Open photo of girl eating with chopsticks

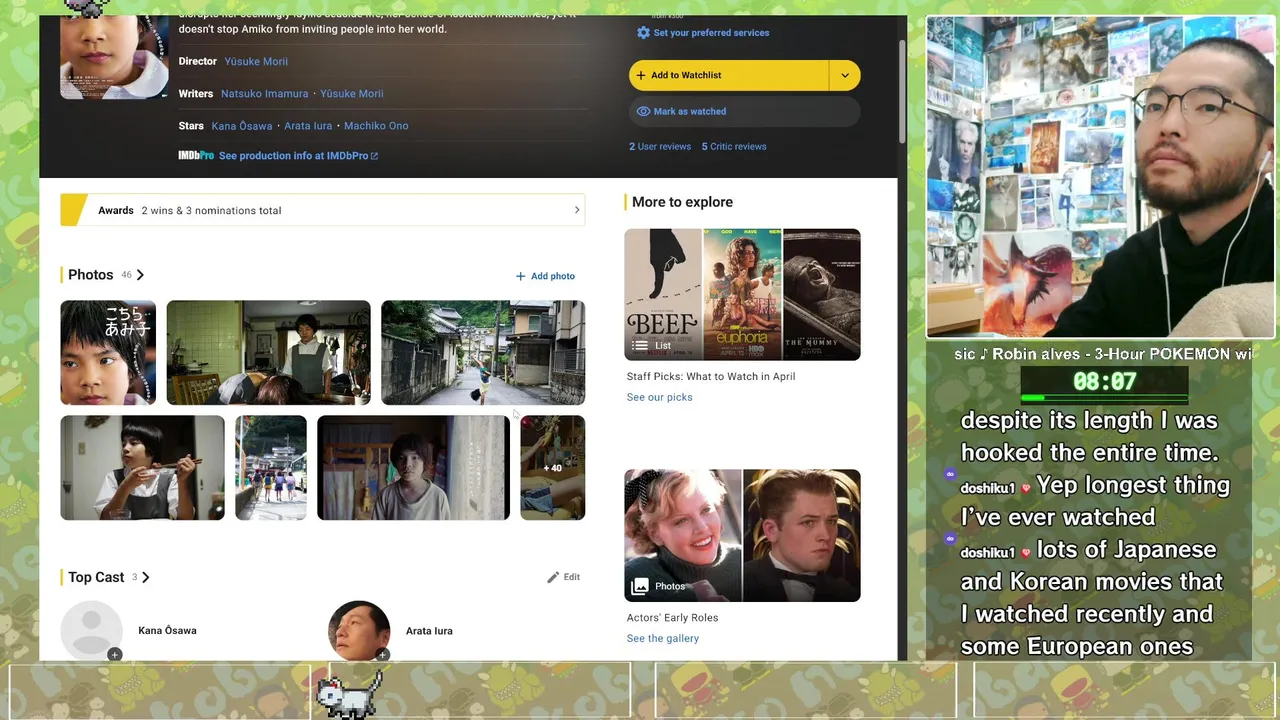pyautogui.click(x=143, y=468)
